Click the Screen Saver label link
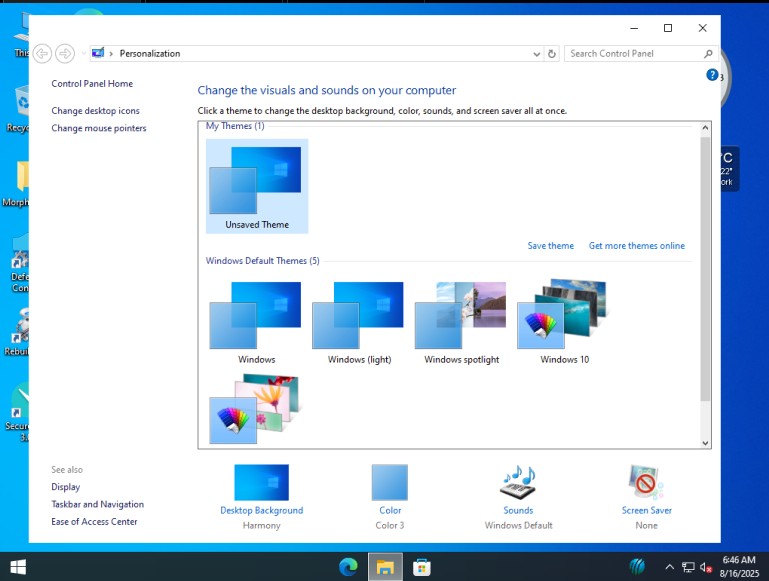The height and width of the screenshot is (581, 769). [x=646, y=510]
